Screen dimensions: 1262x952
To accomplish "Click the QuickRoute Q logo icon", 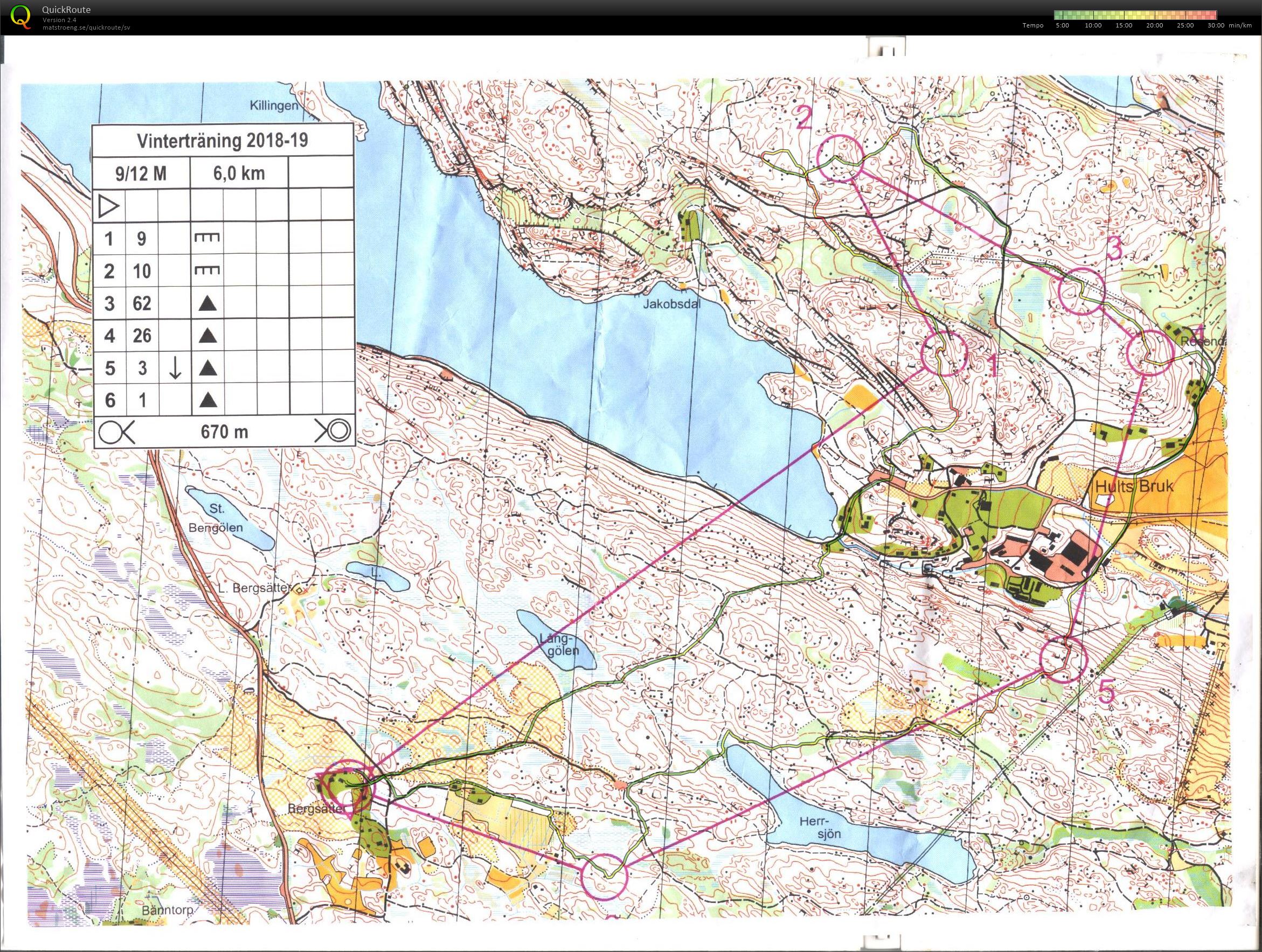I will (21, 16).
